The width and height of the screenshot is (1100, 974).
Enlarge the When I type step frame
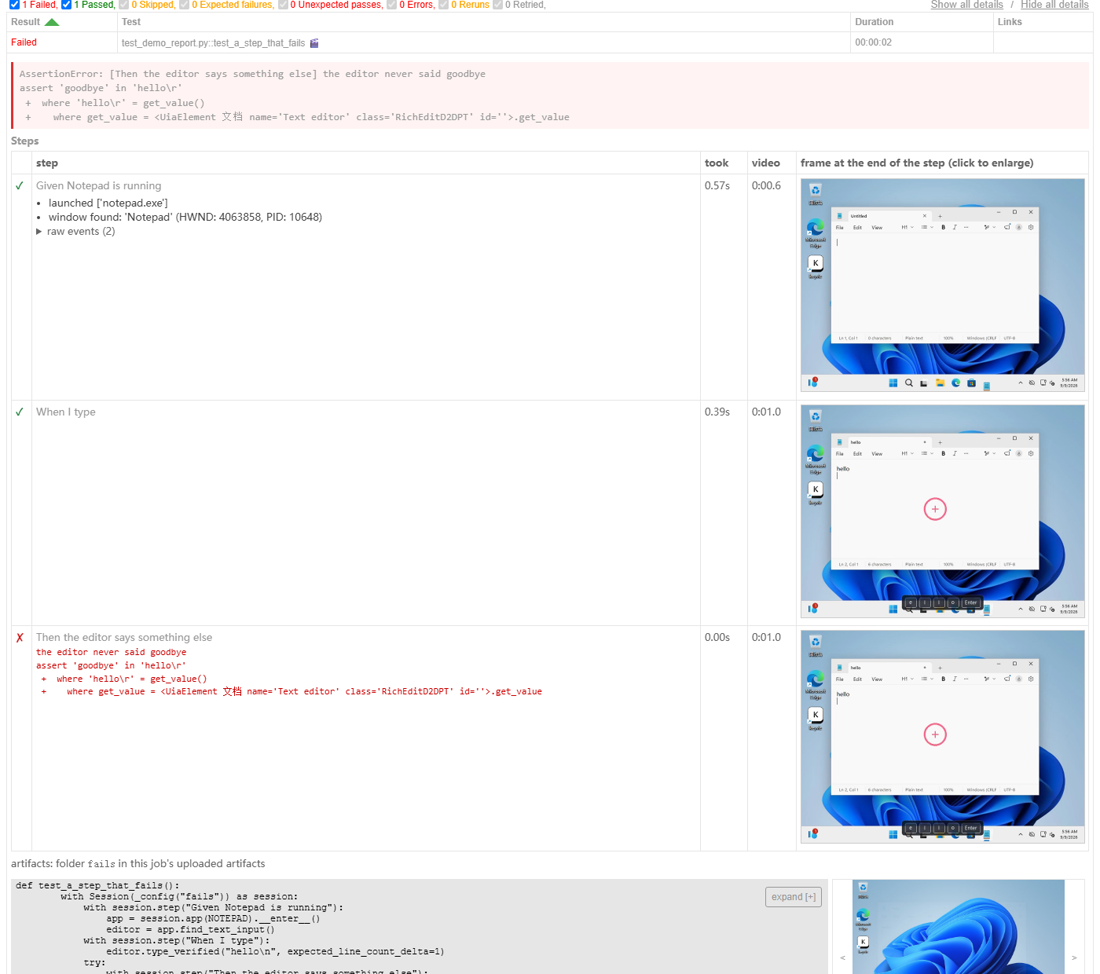(x=942, y=512)
